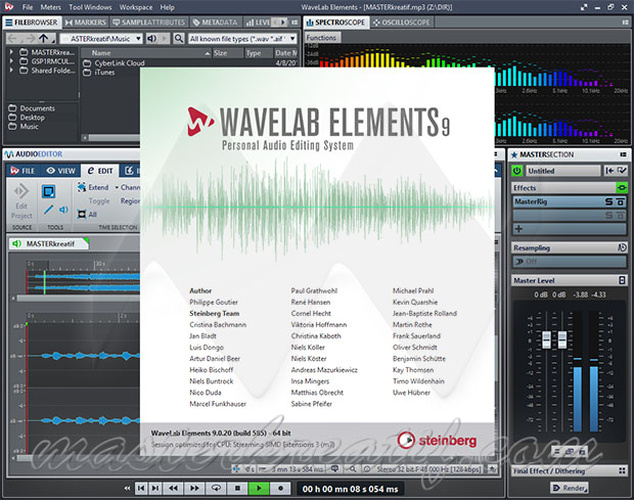
Task: Toggle the Loop playback icon
Action: [216, 488]
